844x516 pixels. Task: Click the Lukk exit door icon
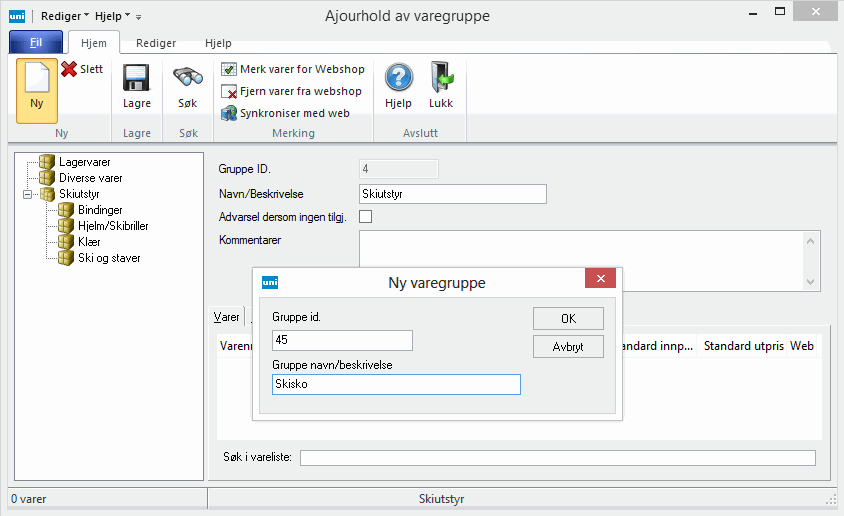coord(441,80)
